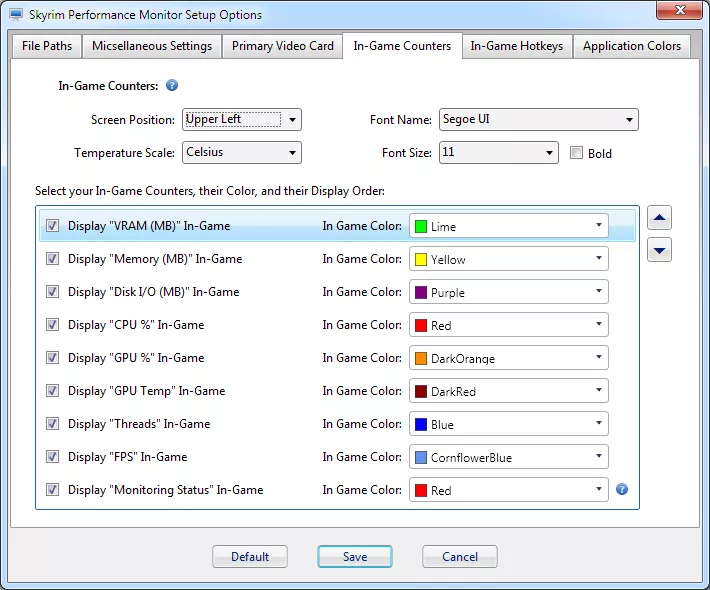
Task: Uncheck Display GPU % In-Game
Action: point(53,358)
